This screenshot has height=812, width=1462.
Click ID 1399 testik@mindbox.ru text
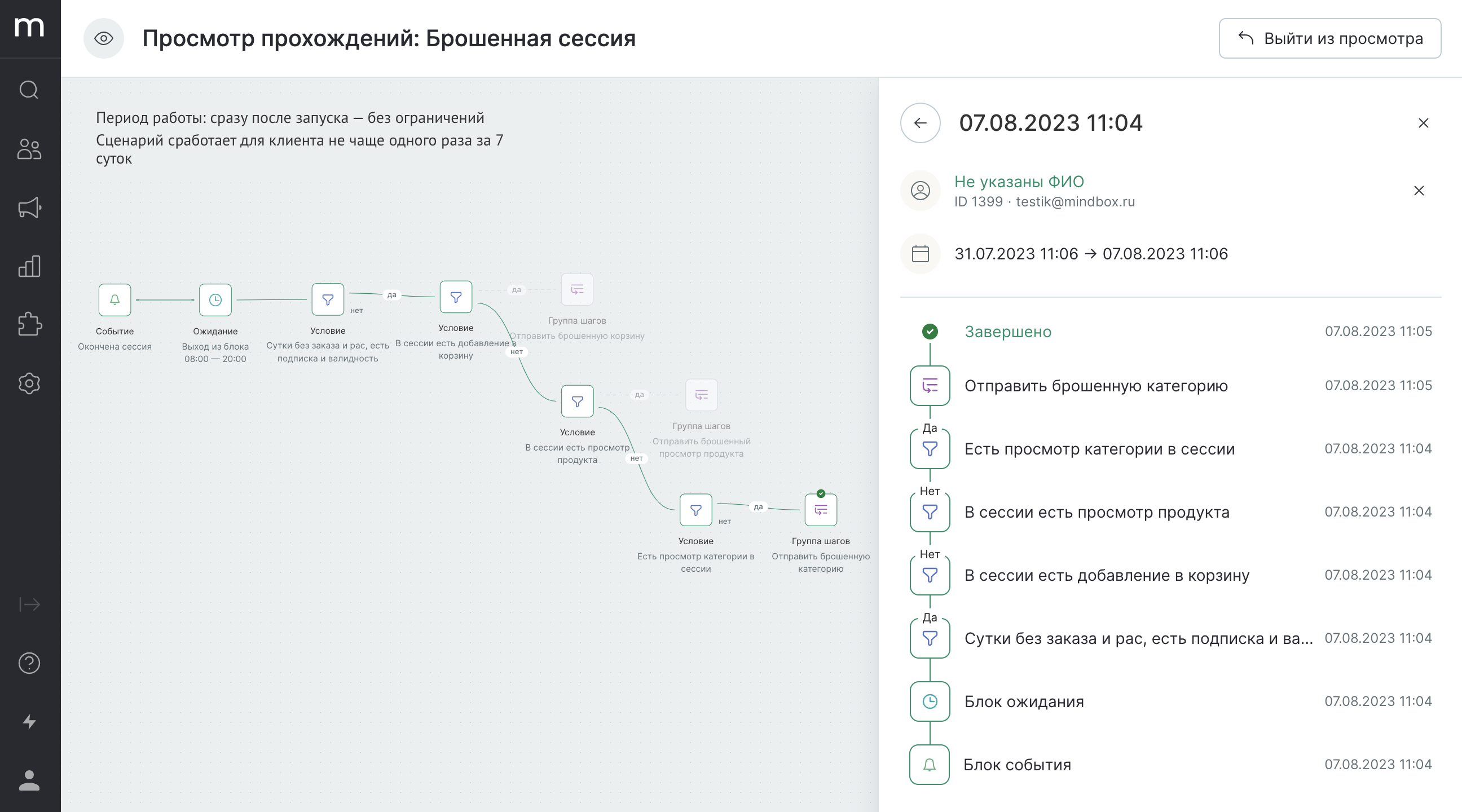pyautogui.click(x=1044, y=201)
